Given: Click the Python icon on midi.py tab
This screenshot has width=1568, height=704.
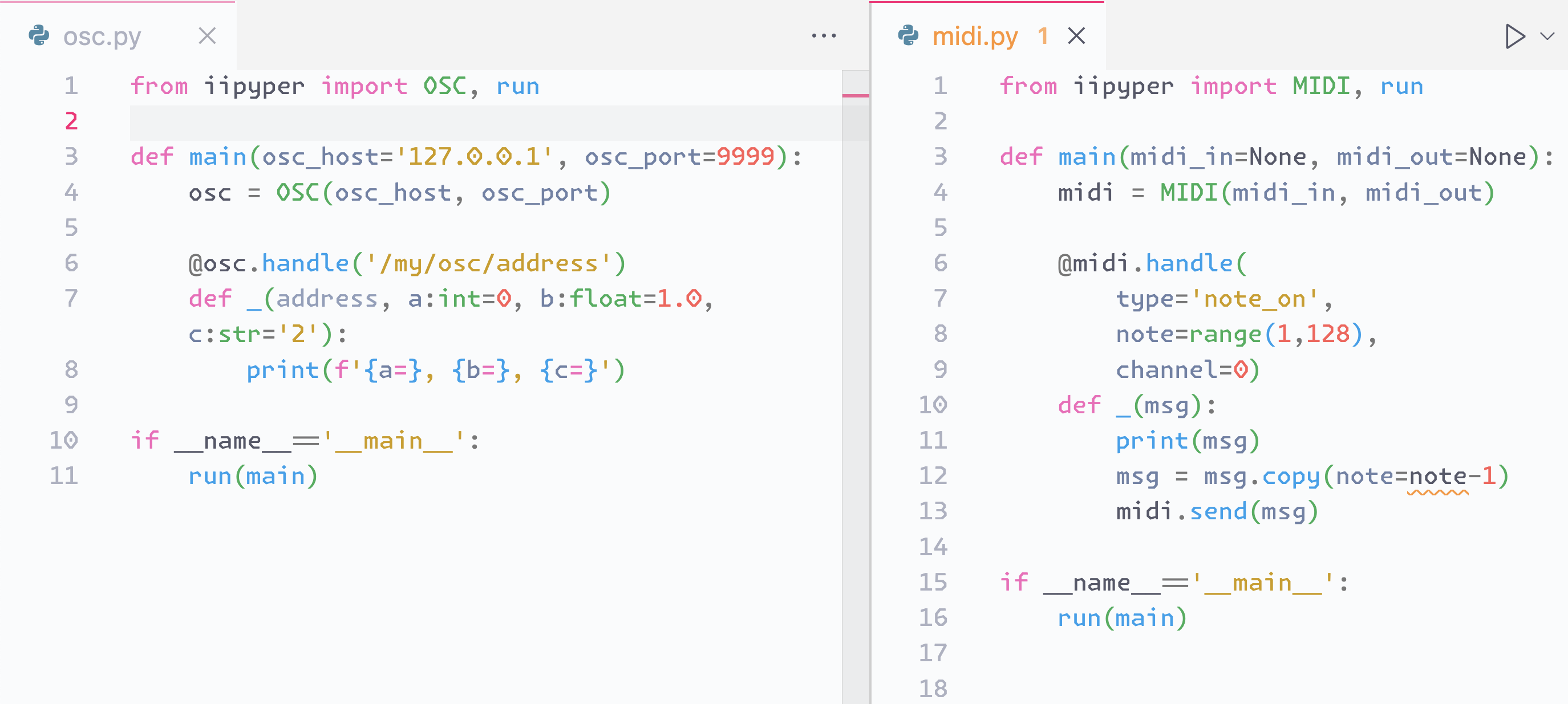Looking at the screenshot, I should pyautogui.click(x=908, y=36).
